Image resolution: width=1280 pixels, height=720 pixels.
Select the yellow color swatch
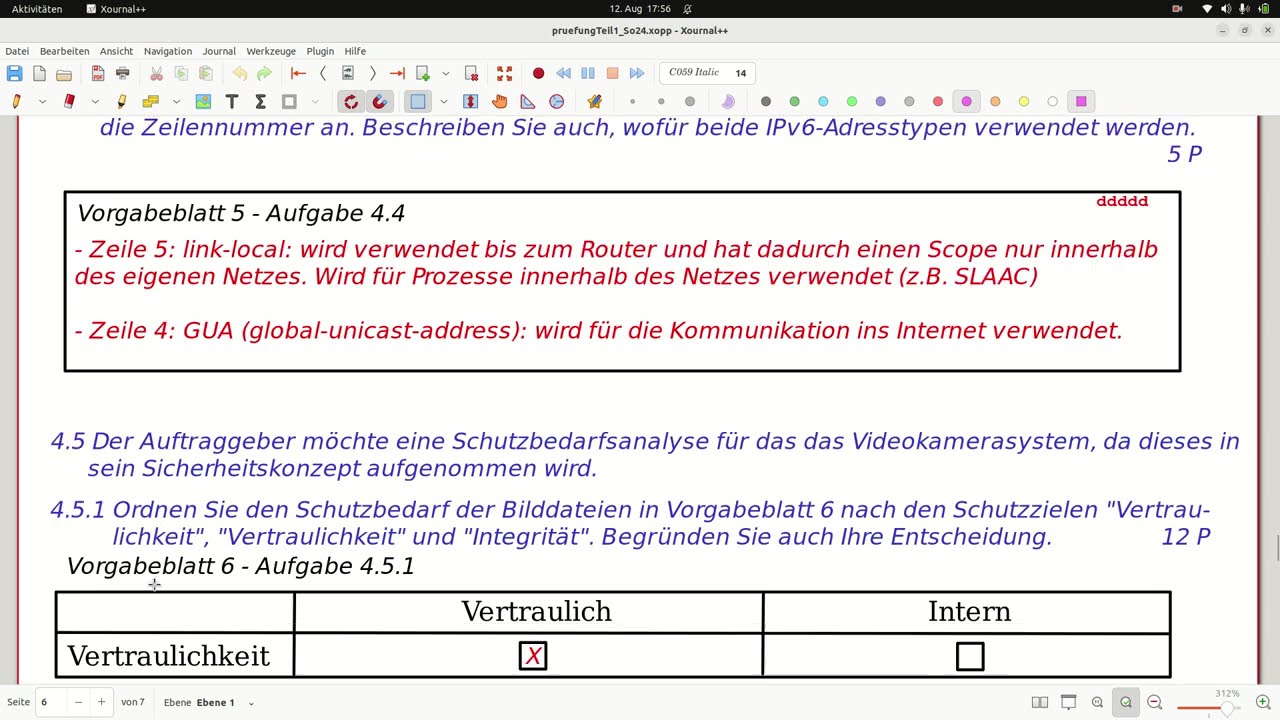pyautogui.click(x=1024, y=101)
